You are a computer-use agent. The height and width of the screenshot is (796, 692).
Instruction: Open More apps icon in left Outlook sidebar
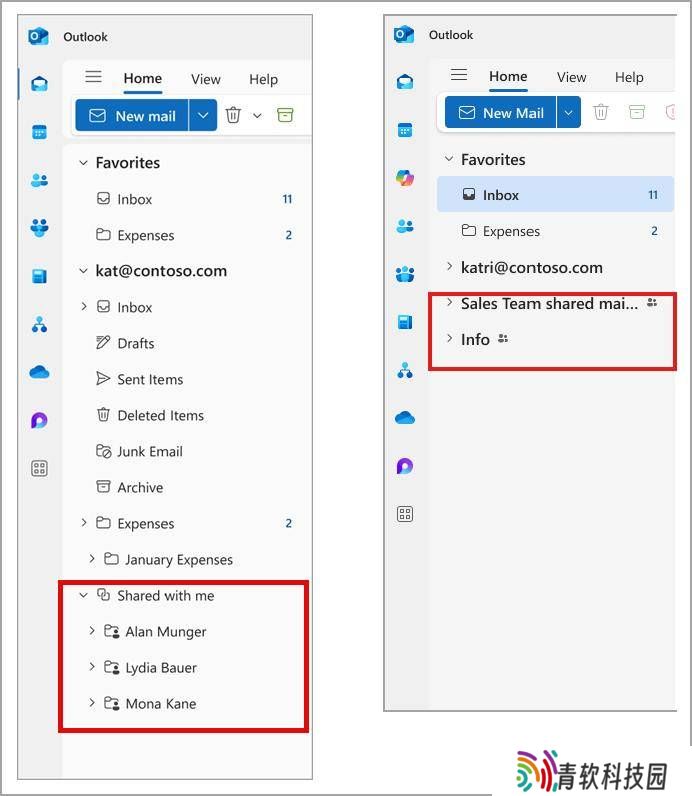point(40,468)
